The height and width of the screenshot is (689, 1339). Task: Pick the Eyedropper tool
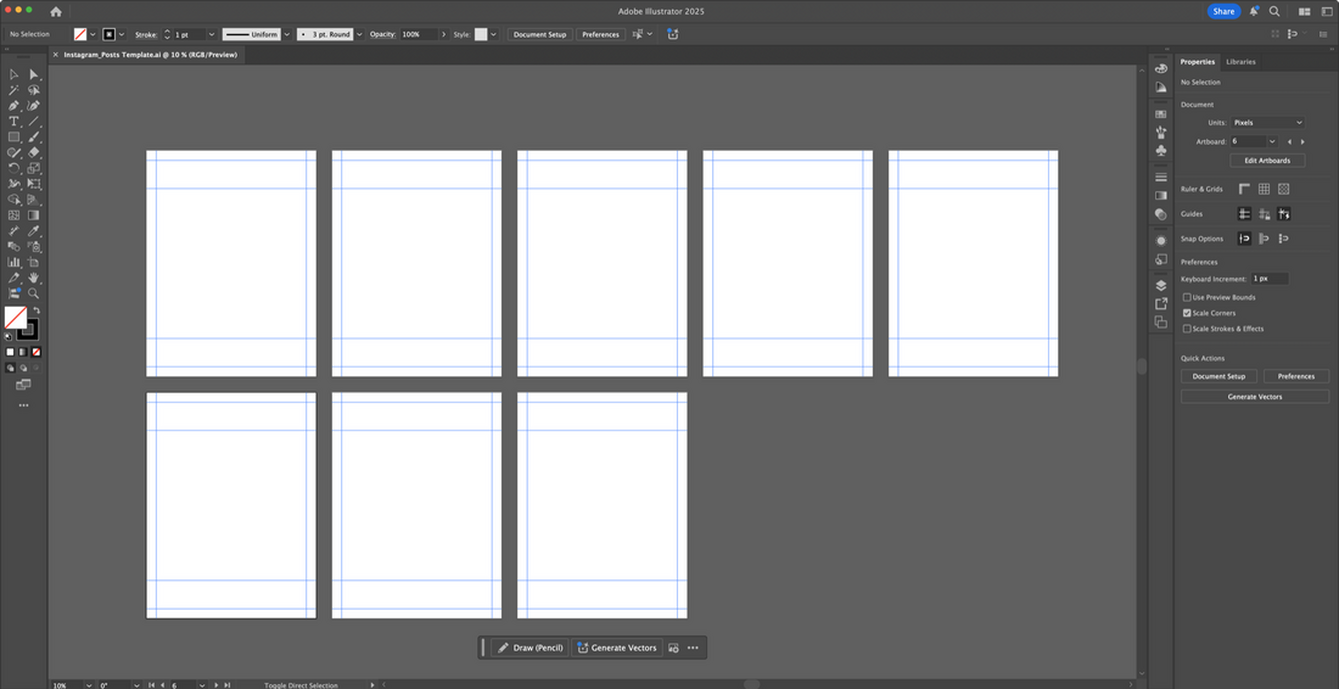click(x=33, y=231)
